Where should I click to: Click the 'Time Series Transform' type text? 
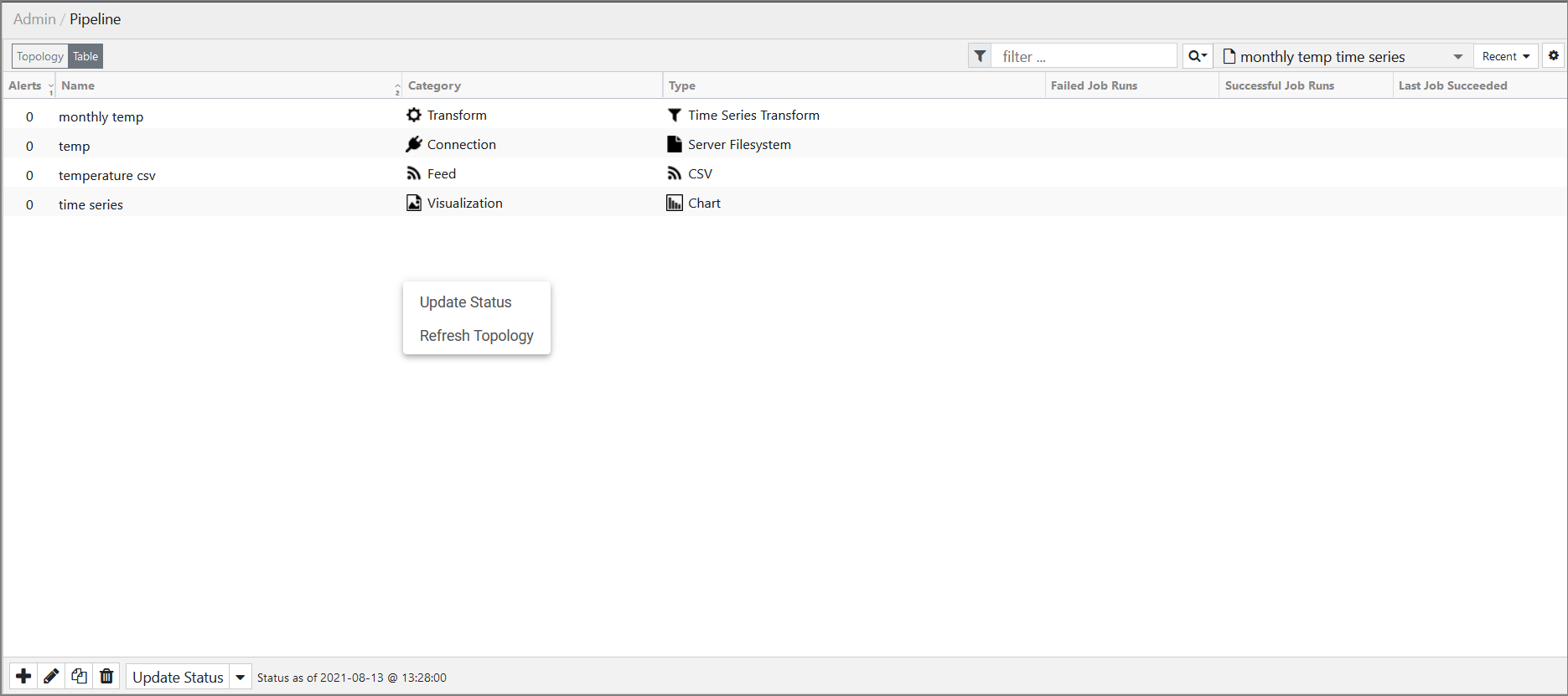click(x=753, y=115)
